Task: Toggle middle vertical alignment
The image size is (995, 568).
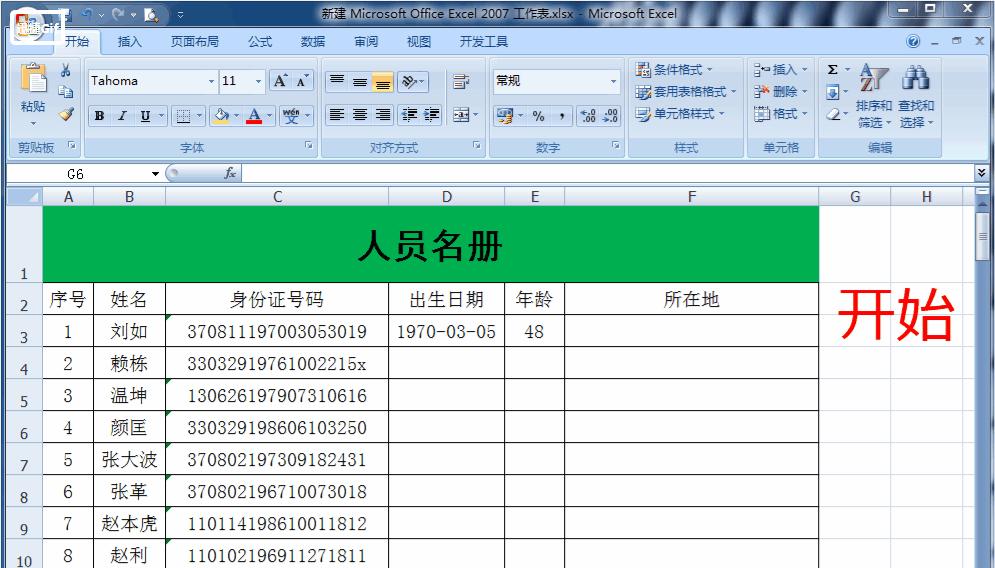Action: tap(360, 81)
